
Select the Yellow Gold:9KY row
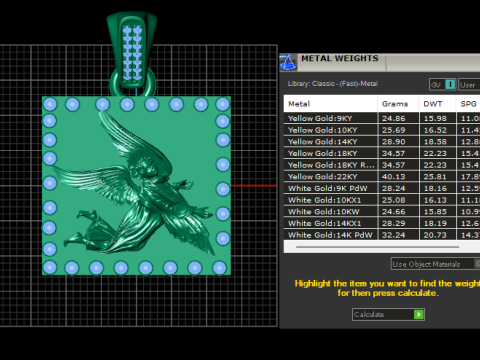pos(382,118)
